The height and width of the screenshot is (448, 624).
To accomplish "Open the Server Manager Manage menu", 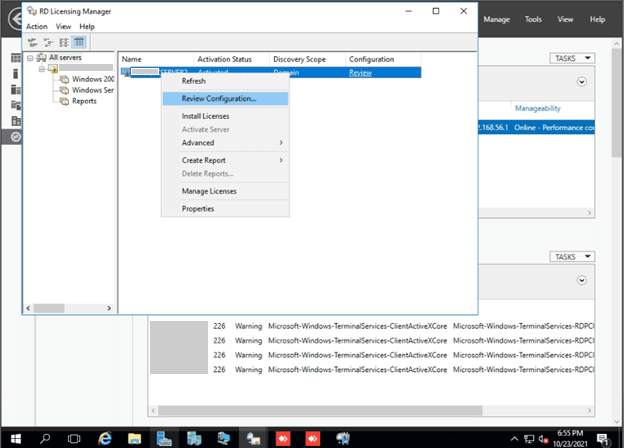I will tap(496, 19).
